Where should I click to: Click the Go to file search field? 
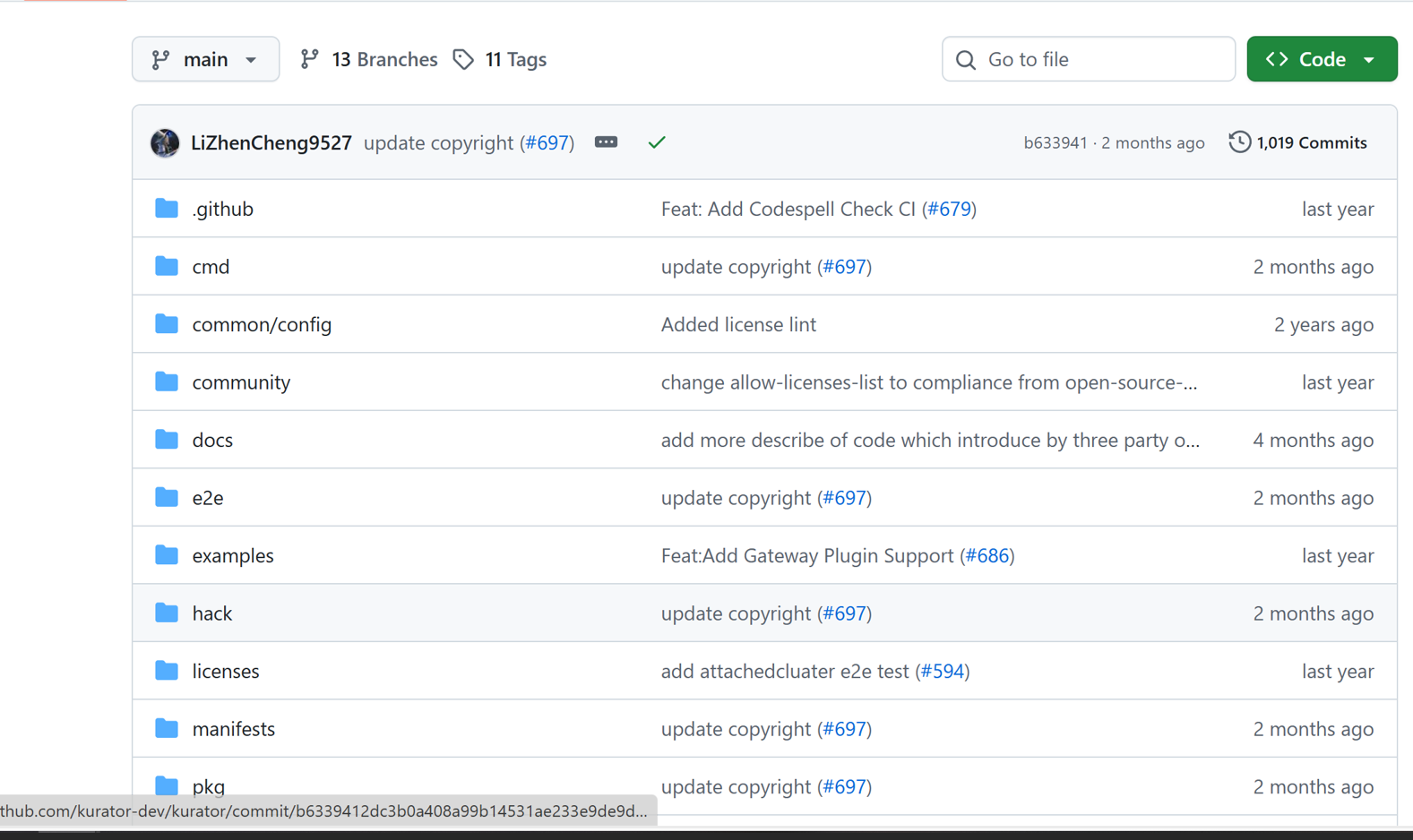[1089, 59]
